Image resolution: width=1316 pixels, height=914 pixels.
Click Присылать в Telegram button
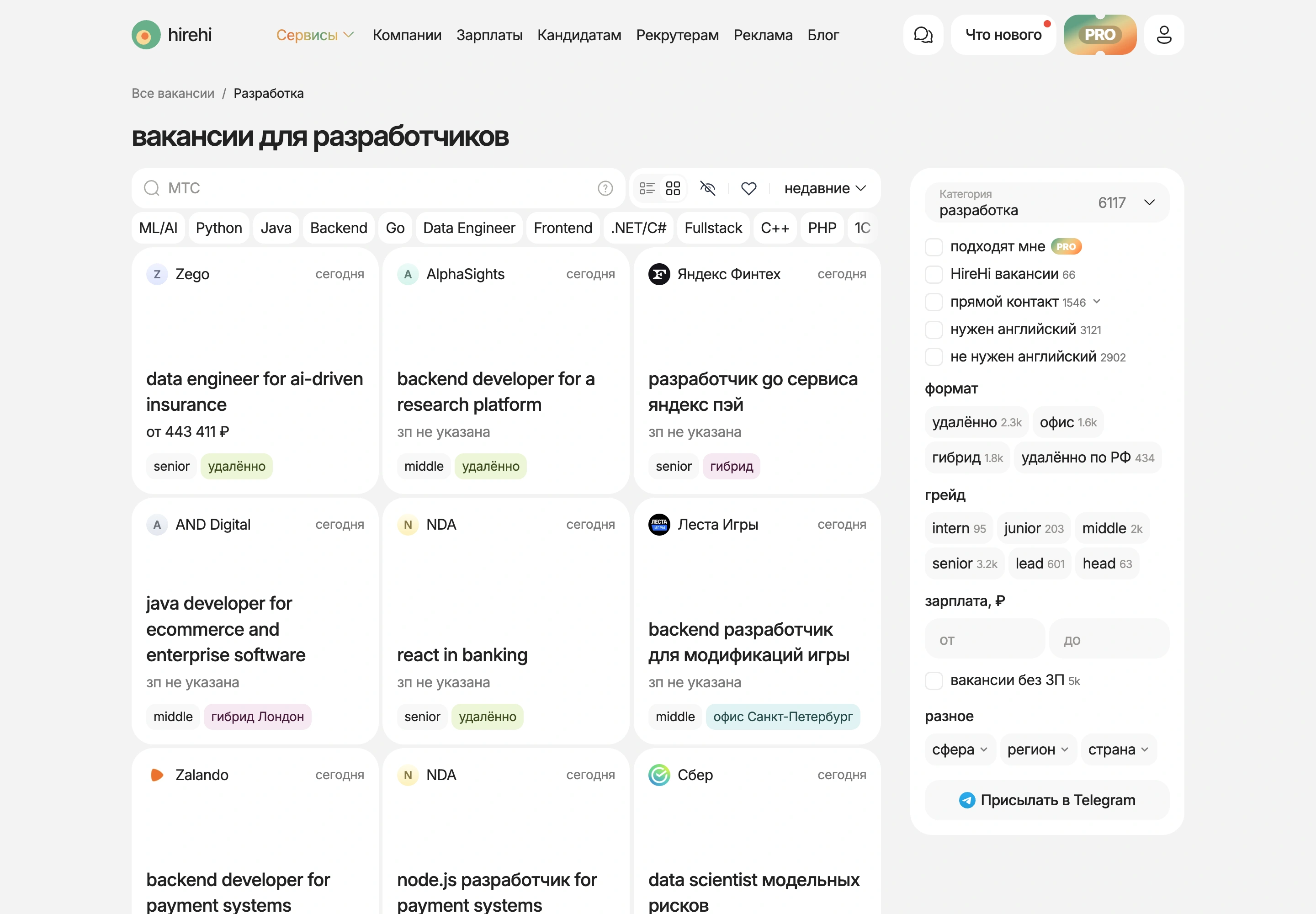(1047, 800)
